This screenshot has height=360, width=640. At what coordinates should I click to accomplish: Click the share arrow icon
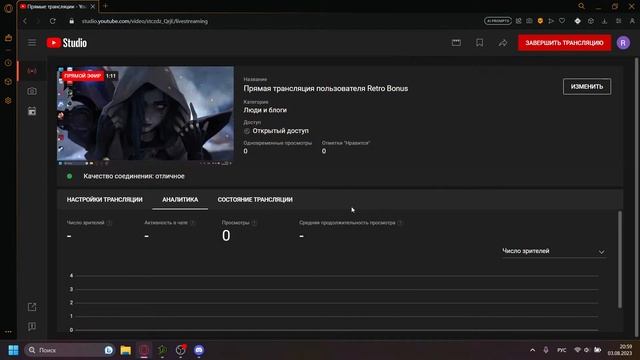tap(503, 42)
